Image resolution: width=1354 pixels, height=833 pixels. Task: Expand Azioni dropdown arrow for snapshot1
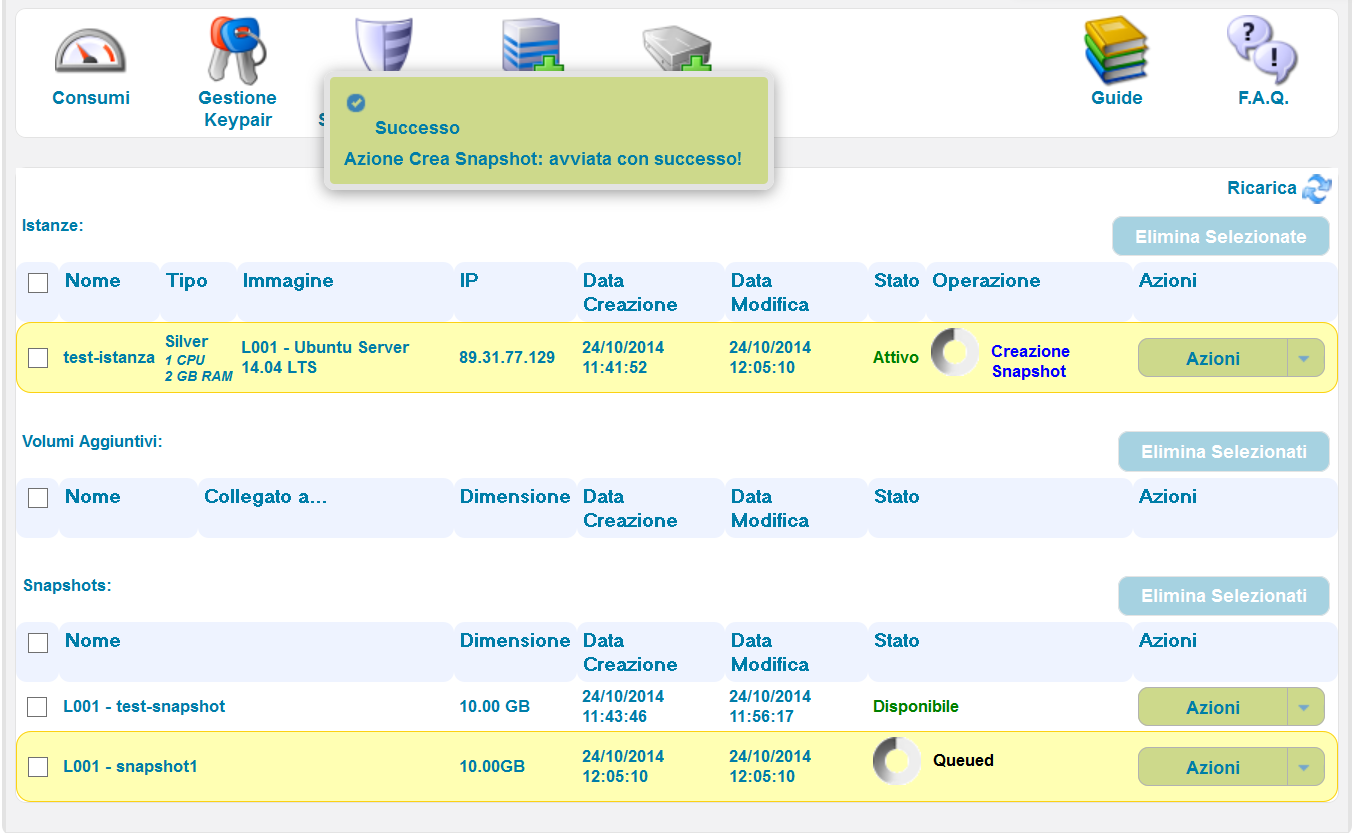[x=1305, y=767]
